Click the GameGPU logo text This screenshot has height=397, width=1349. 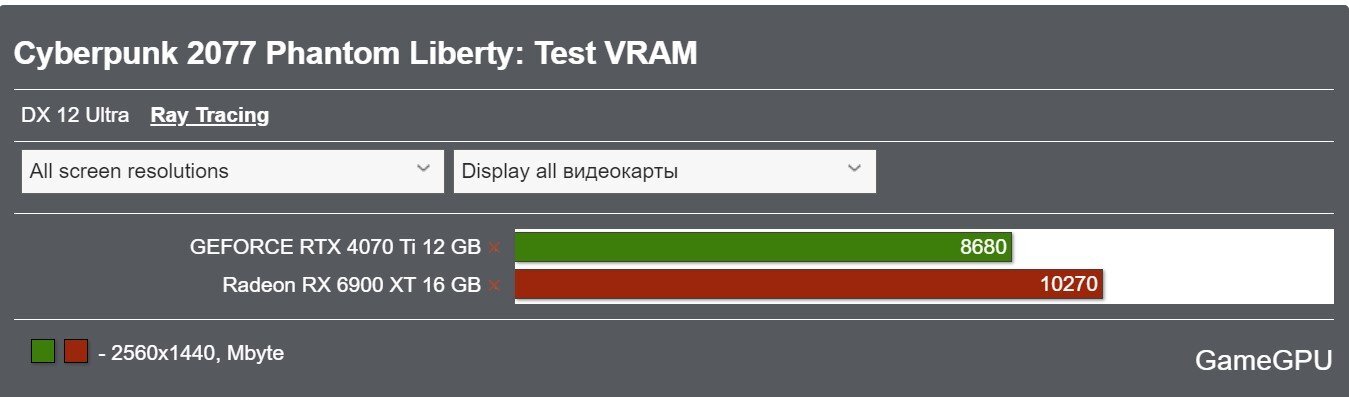coord(1264,361)
